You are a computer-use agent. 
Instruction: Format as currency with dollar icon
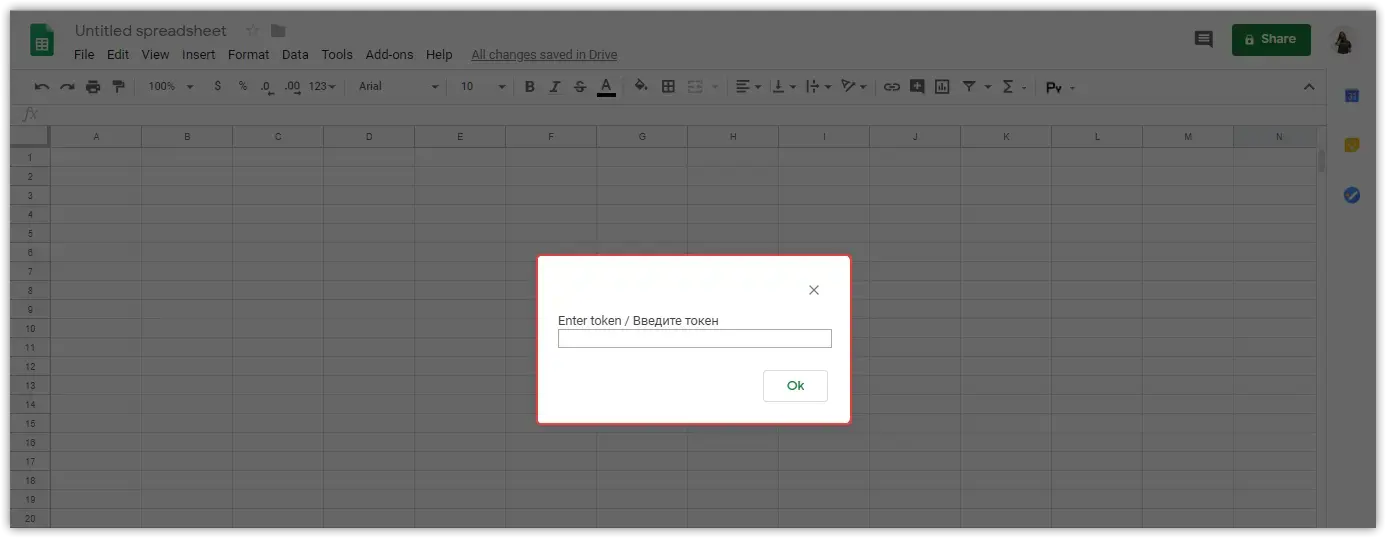coord(218,87)
